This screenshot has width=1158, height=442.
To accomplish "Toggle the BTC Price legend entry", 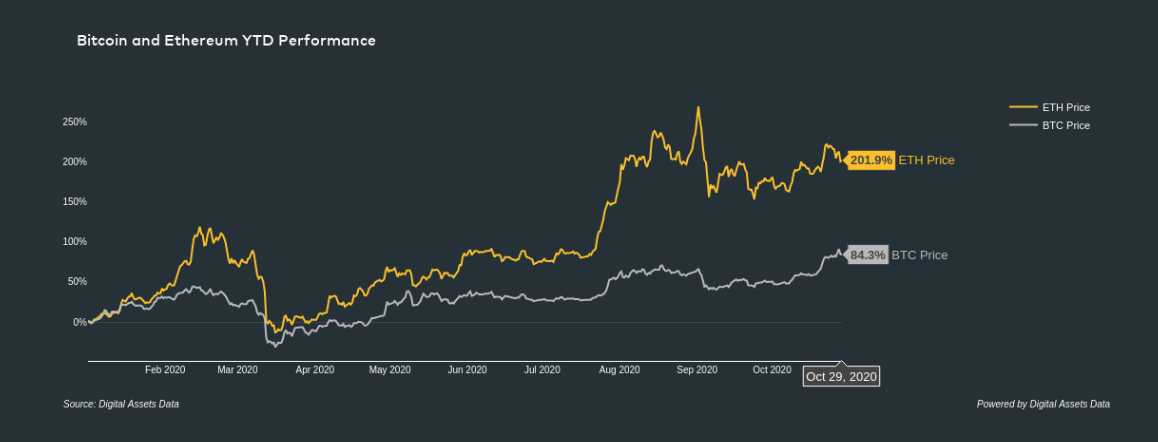I will [1049, 126].
